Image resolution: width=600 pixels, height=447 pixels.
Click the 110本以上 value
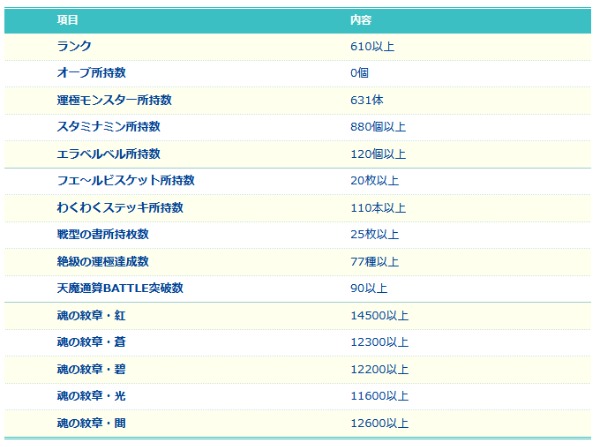[x=378, y=208]
